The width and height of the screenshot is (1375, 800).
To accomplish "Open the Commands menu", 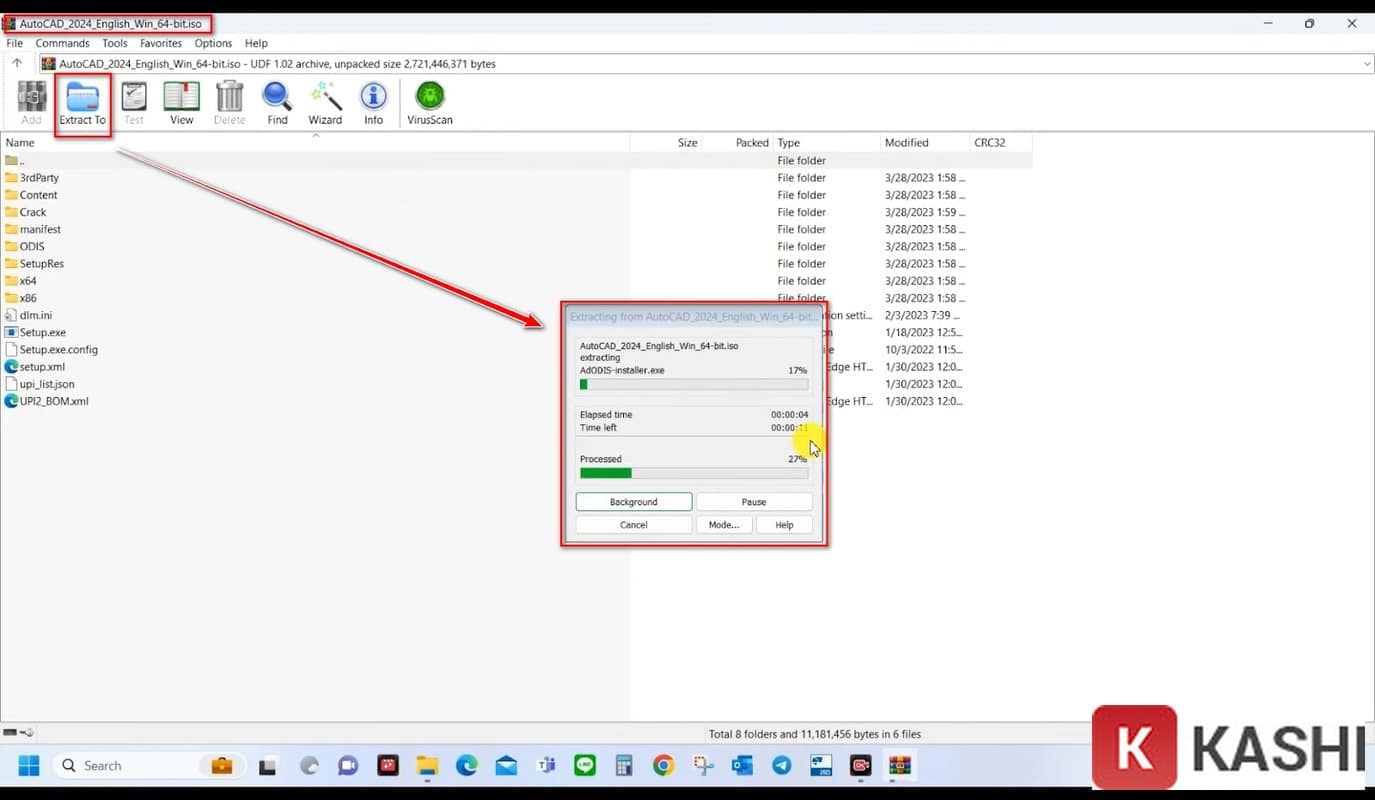I will (62, 44).
